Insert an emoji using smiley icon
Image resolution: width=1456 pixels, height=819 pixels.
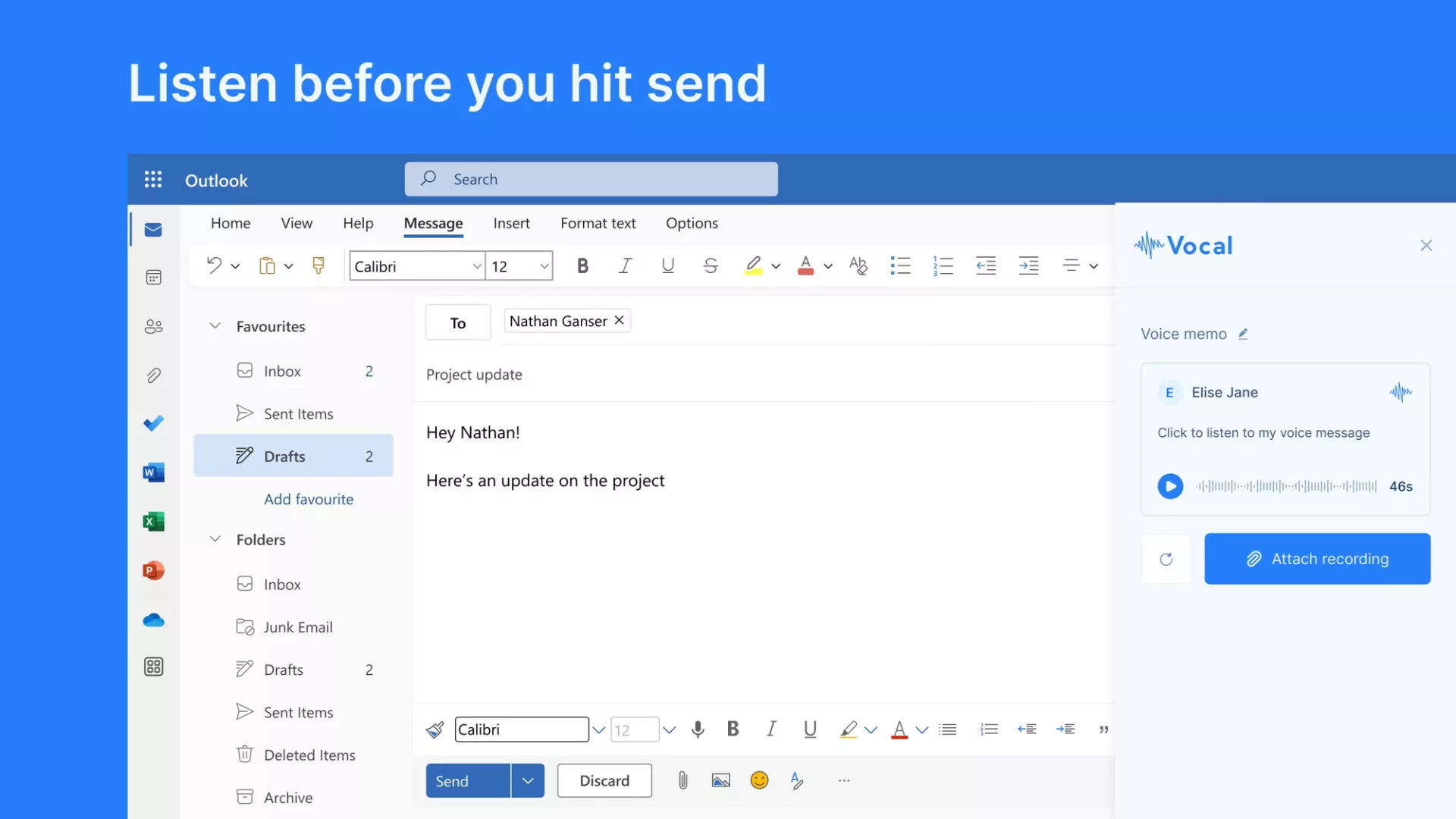coord(758,780)
